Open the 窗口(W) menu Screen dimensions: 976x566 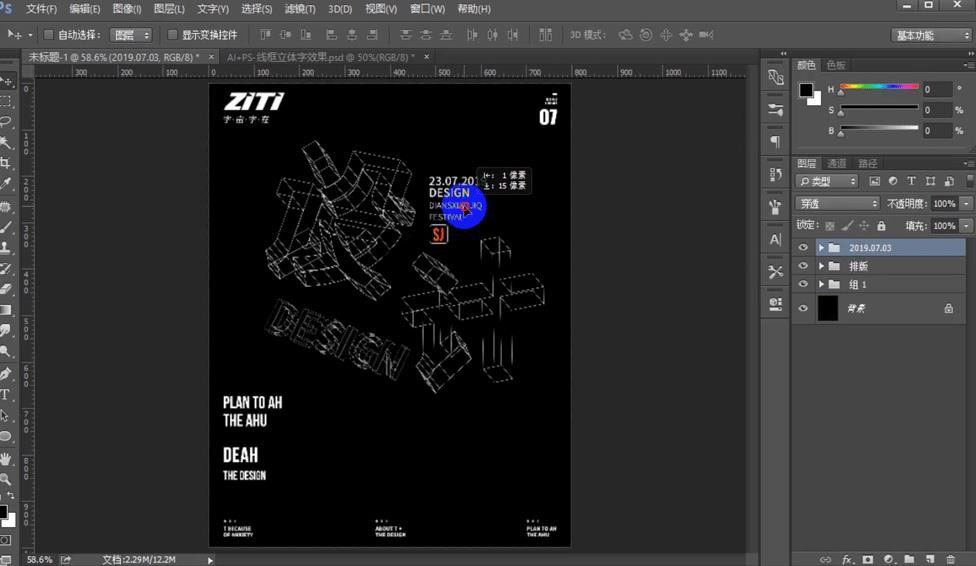click(428, 9)
